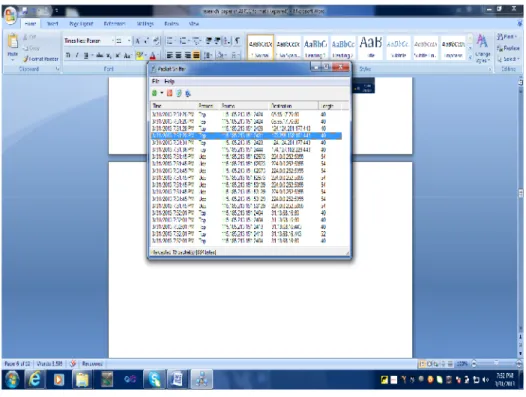This screenshot has width=526, height=397.
Task: Select the highlighted blue packet row
Action: (x=246, y=136)
